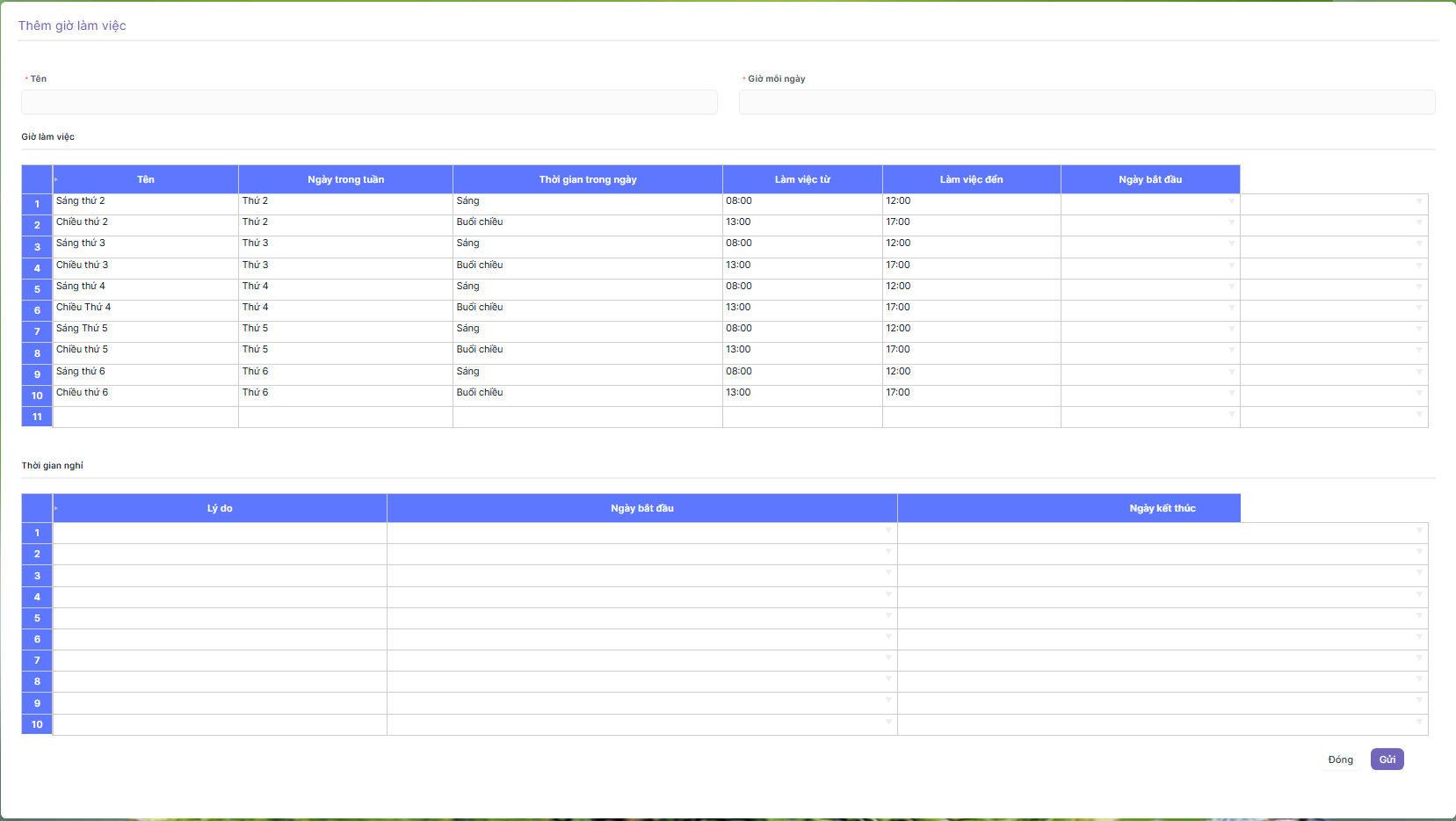Click the Sáng thứ 2 name cell
1456x821 pixels.
click(x=145, y=202)
